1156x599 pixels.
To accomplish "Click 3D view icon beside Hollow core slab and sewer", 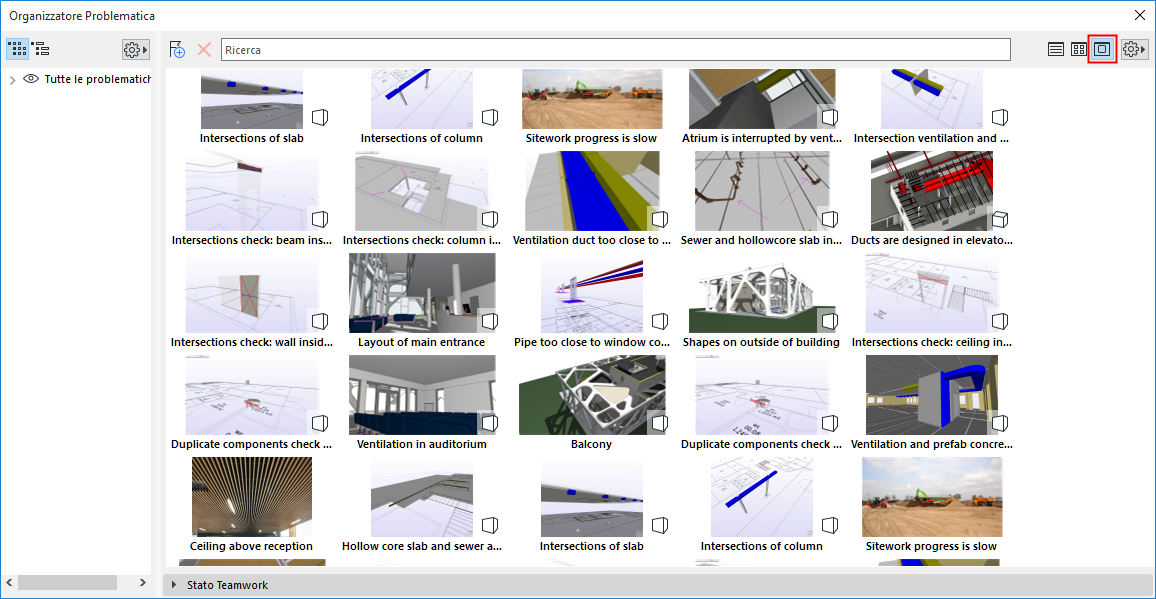I will (490, 524).
